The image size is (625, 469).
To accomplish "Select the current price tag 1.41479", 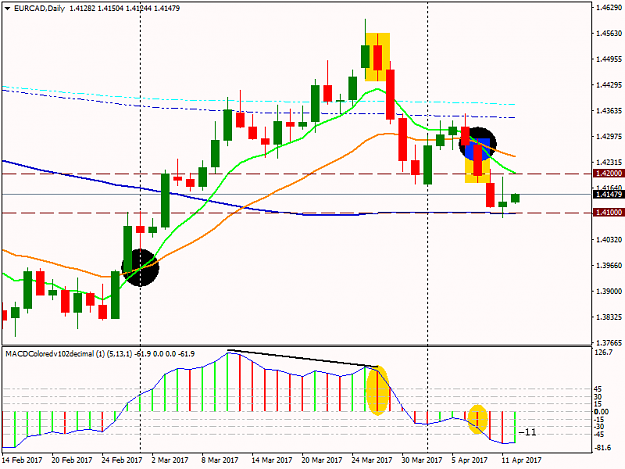I will (608, 194).
